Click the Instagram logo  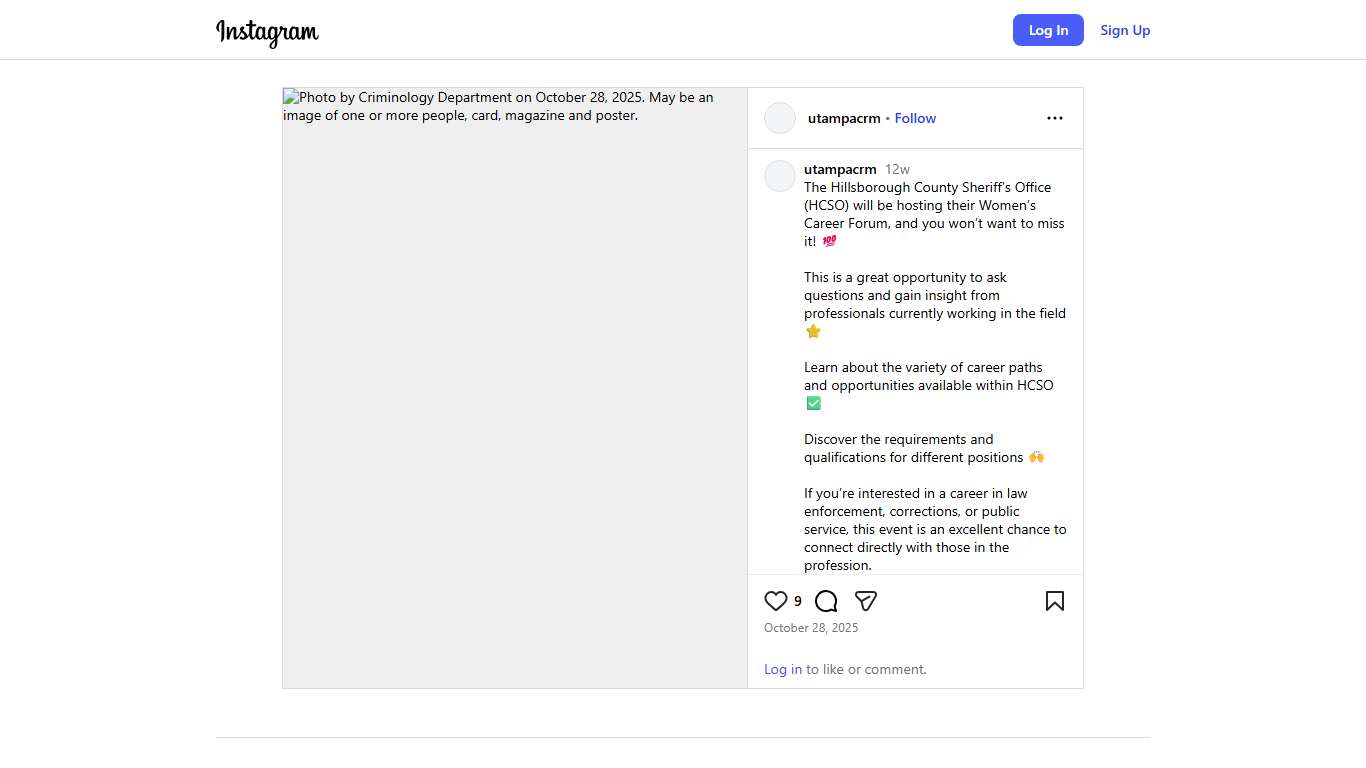click(x=267, y=32)
